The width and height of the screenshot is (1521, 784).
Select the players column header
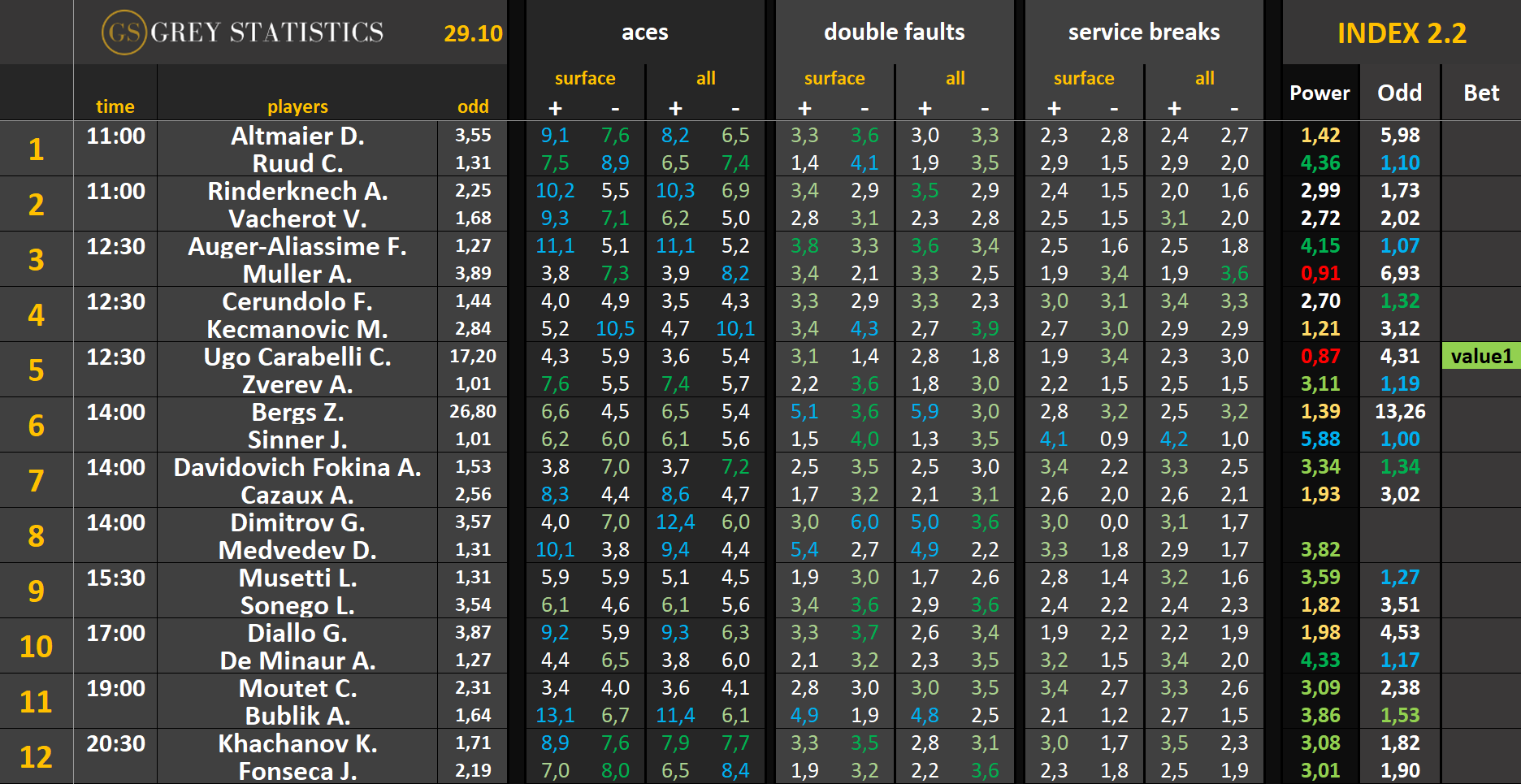coord(297,106)
